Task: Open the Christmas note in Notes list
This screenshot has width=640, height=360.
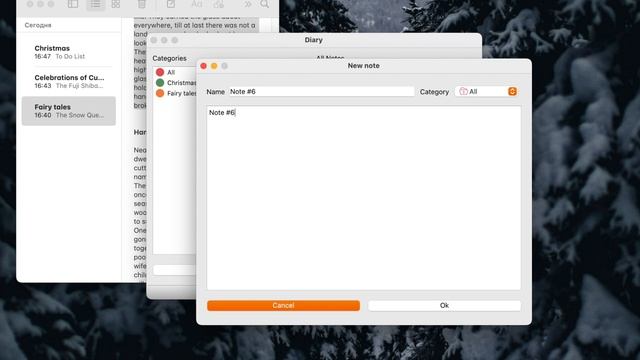Action: 69,52
